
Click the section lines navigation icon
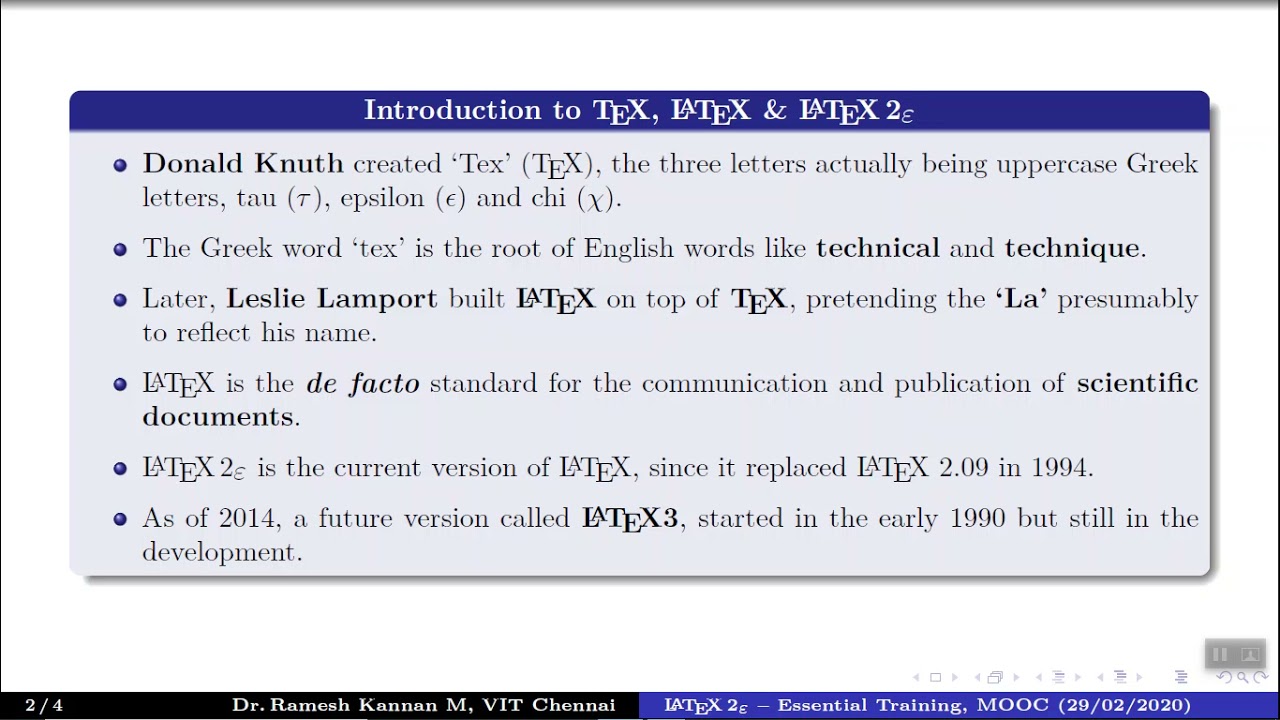click(1120, 677)
